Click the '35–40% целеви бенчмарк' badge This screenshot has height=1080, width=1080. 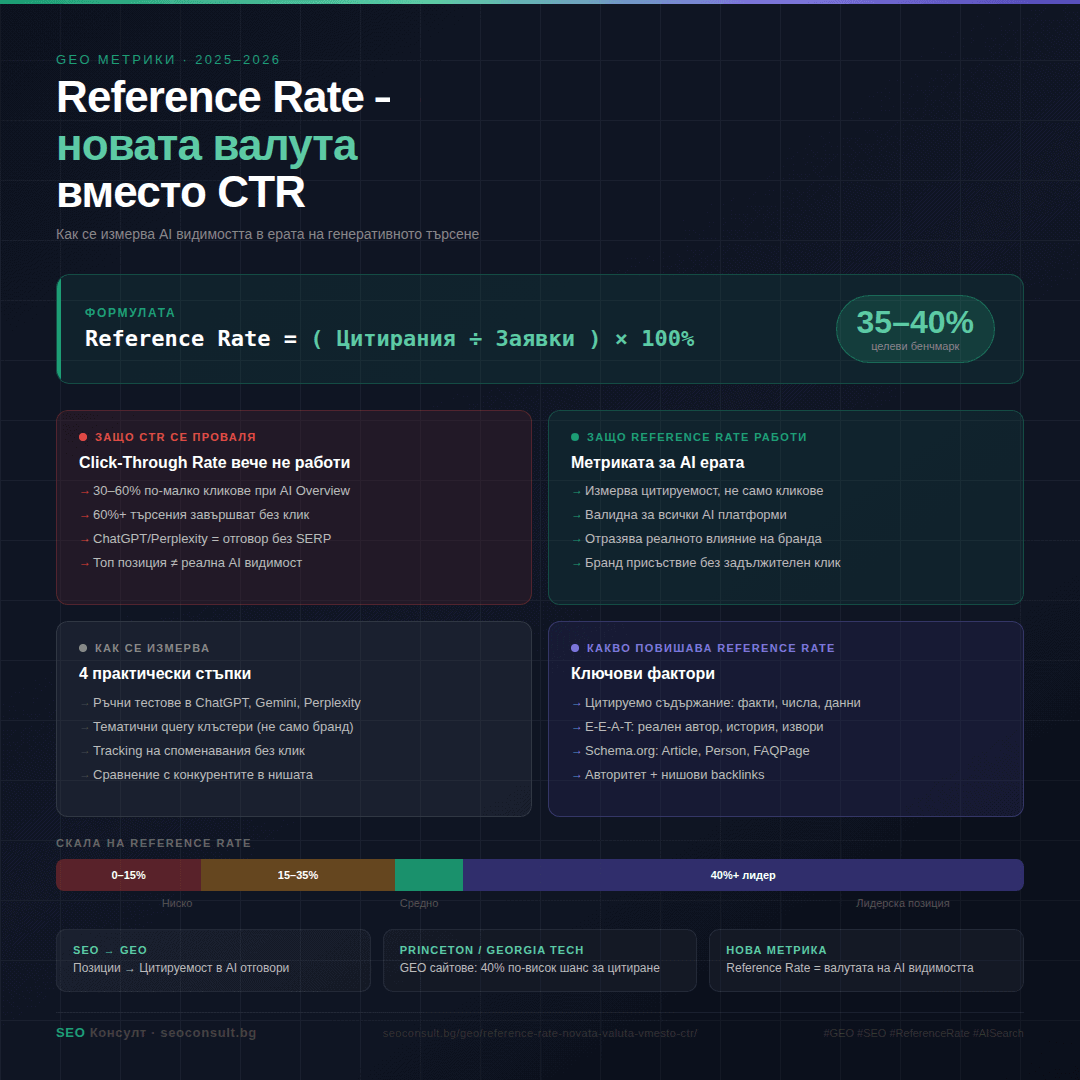914,328
